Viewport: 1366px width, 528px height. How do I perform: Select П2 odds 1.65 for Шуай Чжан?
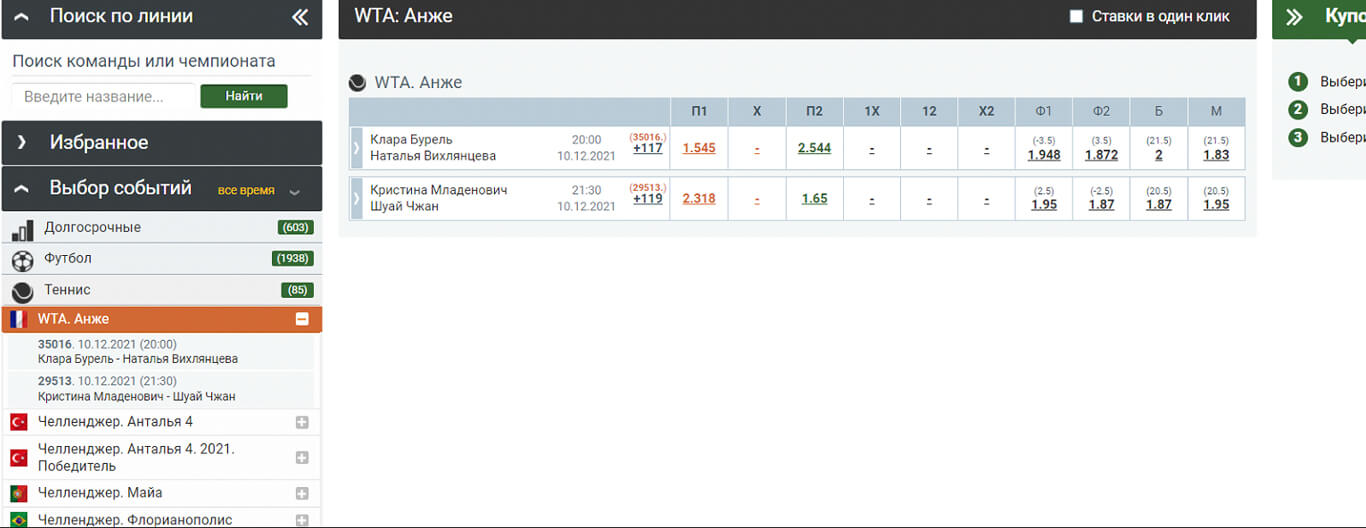814,199
